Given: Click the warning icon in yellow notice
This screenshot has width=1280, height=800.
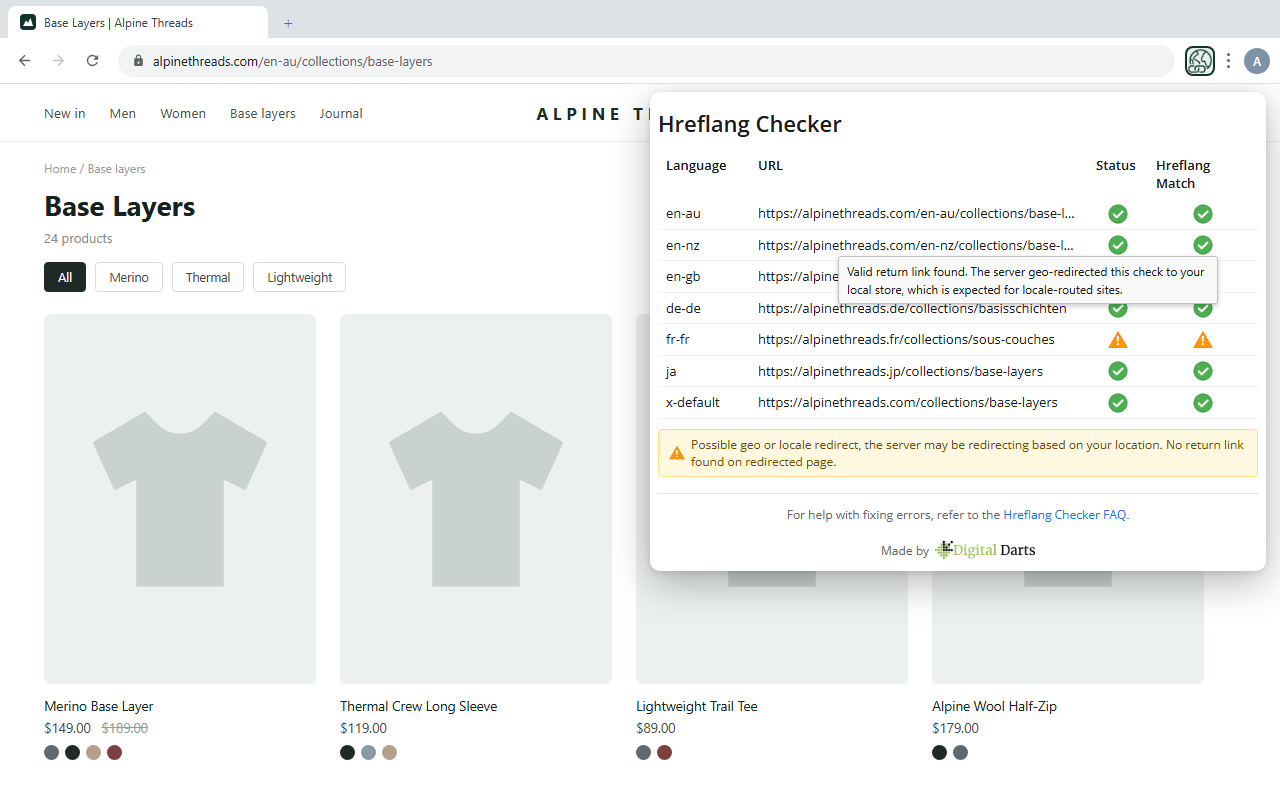Looking at the screenshot, I should [x=677, y=453].
